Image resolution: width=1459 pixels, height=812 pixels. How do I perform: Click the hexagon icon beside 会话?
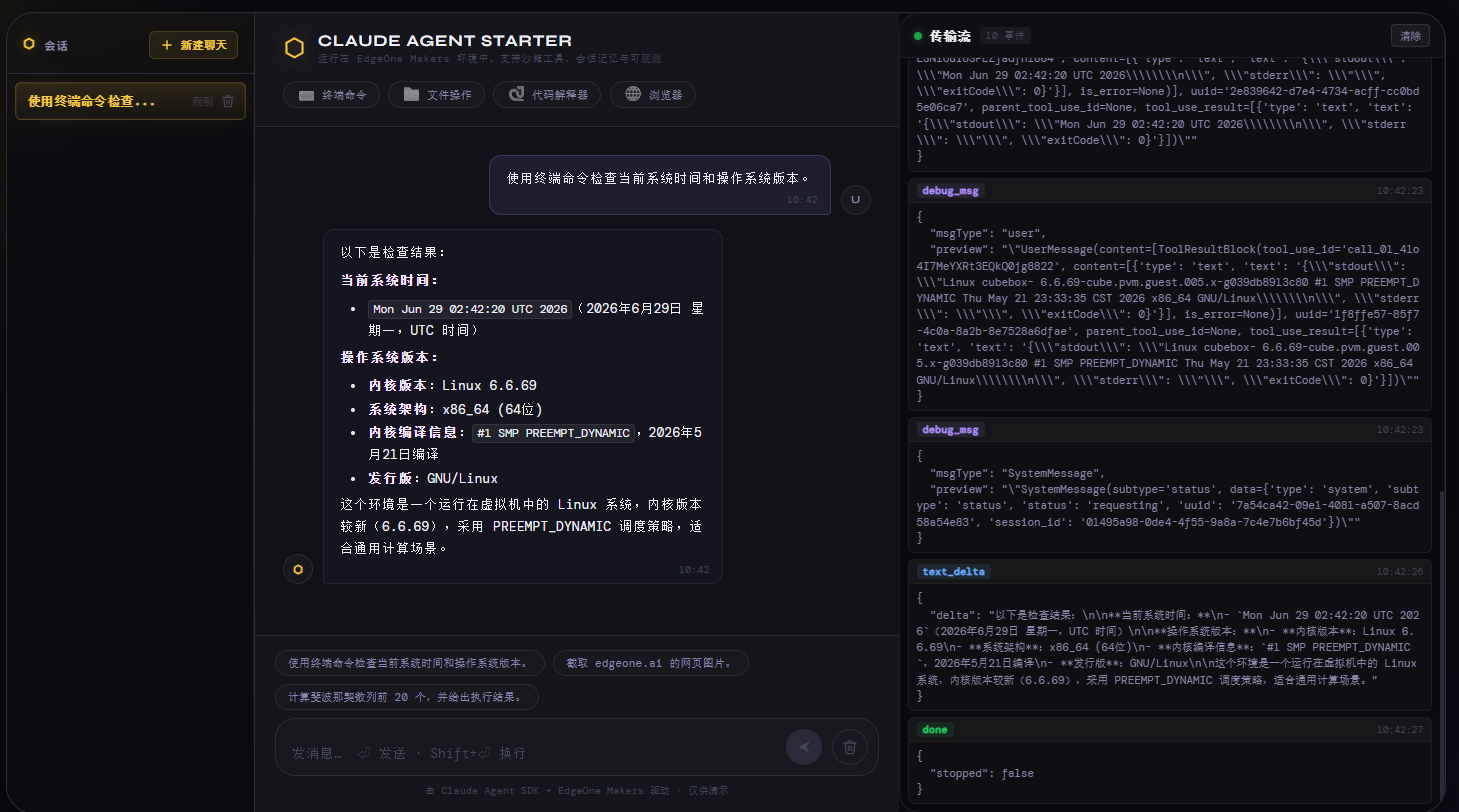point(29,45)
